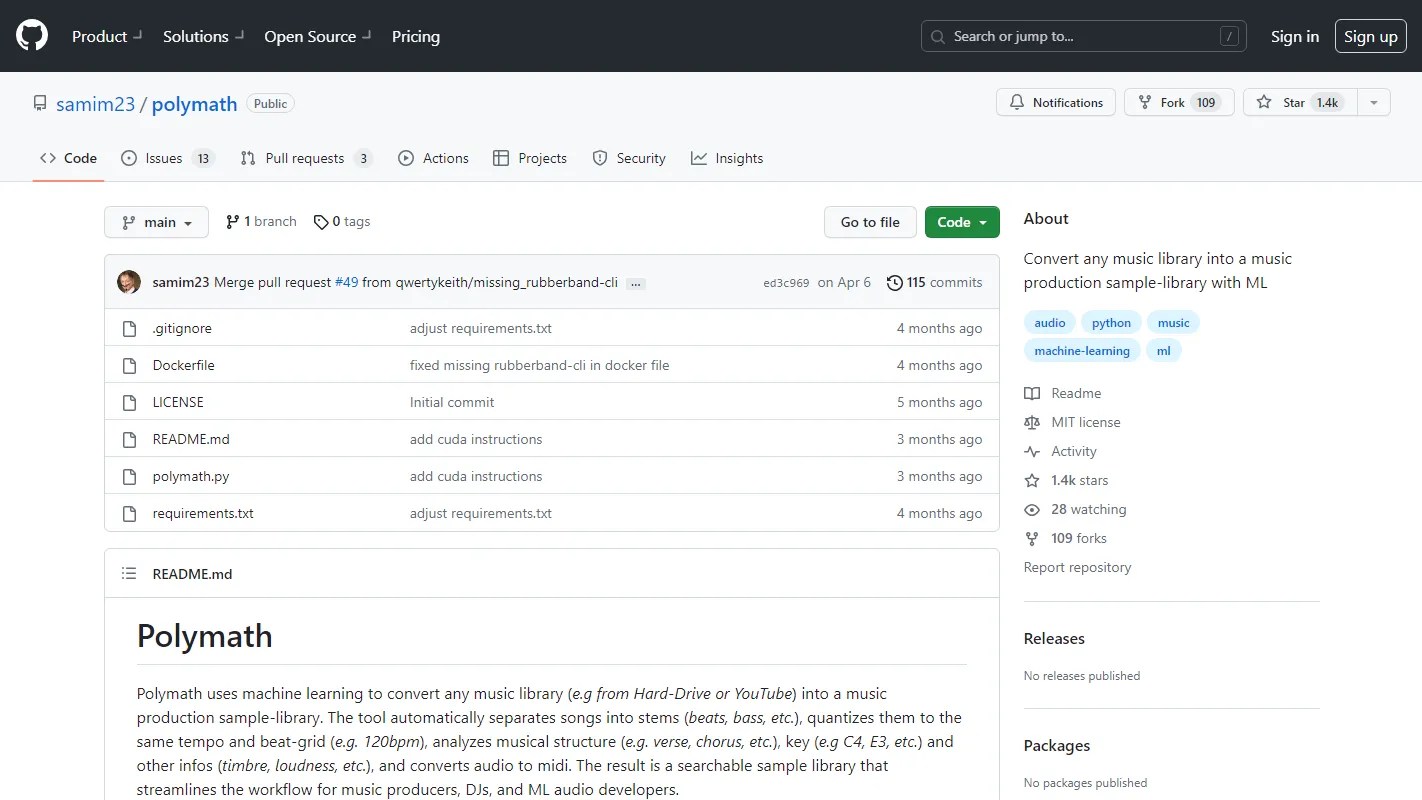The width and height of the screenshot is (1422, 800).
Task: Switch to the Insights tab
Action: 727,158
